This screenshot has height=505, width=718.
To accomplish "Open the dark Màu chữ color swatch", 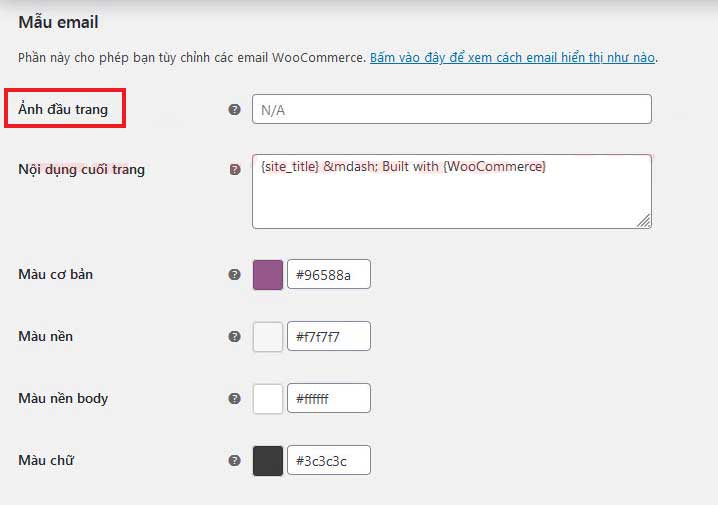I will point(268,461).
